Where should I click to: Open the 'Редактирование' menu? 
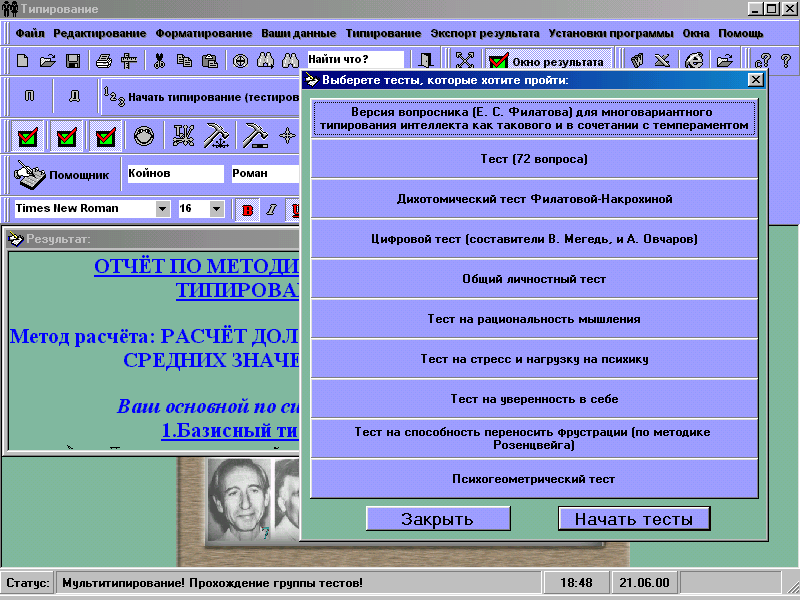tap(99, 34)
